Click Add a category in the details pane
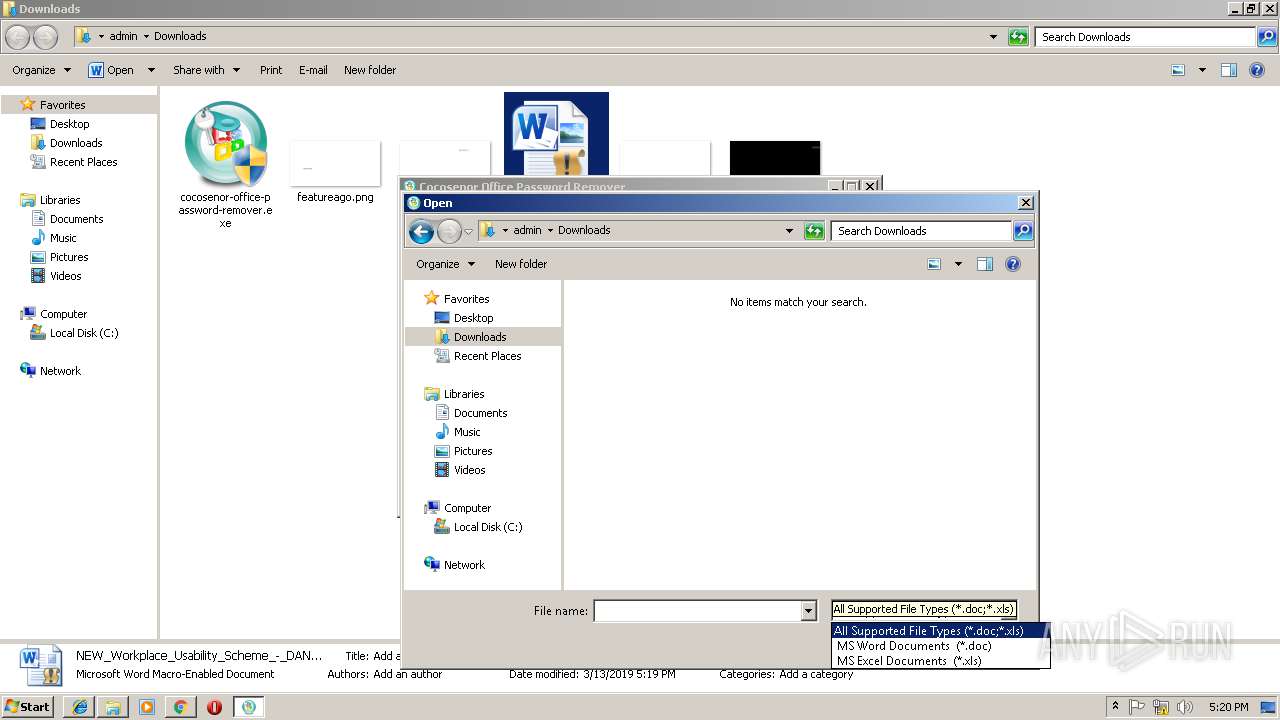 click(x=816, y=674)
